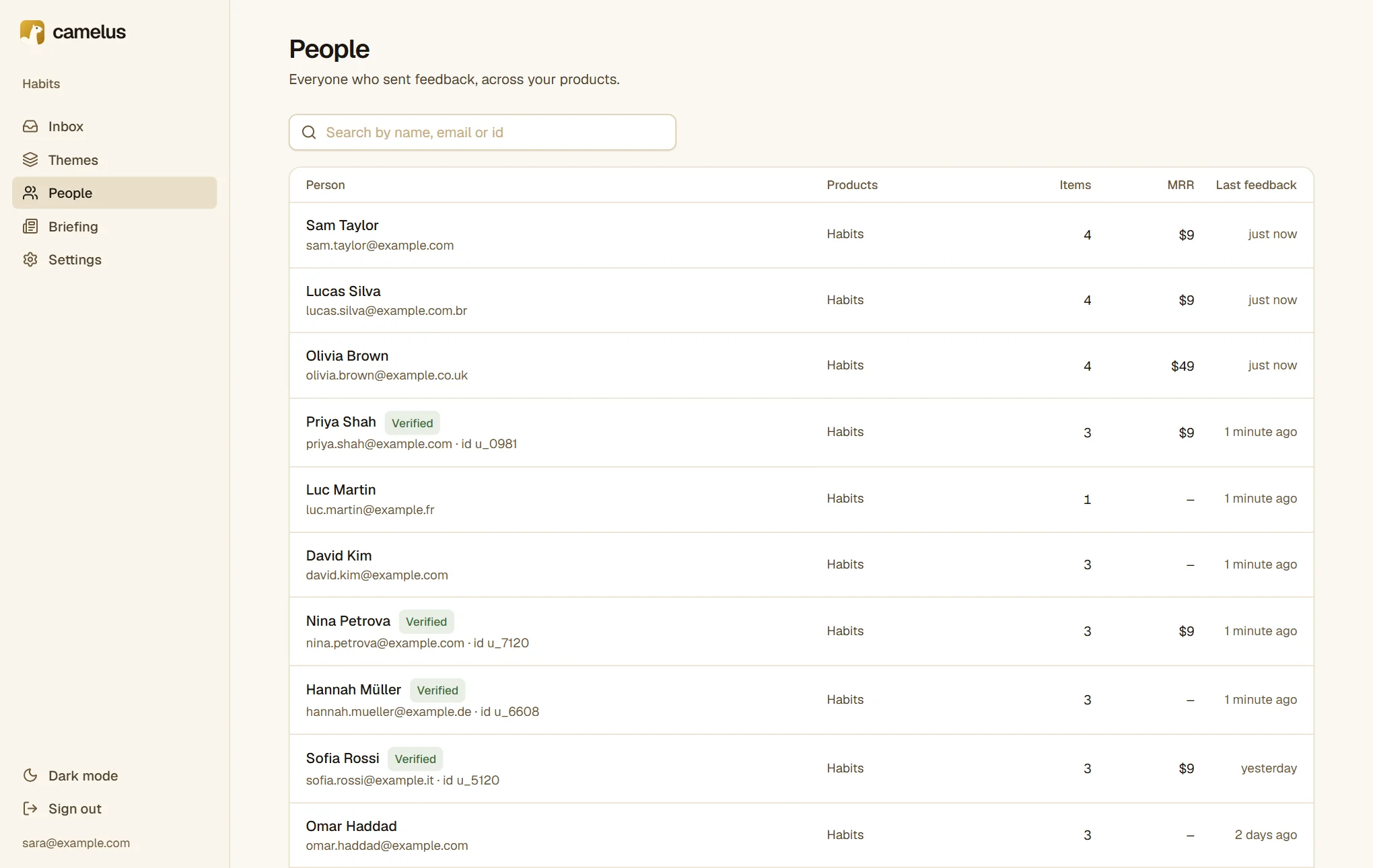Click the Inbox tray icon
This screenshot has width=1373, height=868.
click(30, 126)
